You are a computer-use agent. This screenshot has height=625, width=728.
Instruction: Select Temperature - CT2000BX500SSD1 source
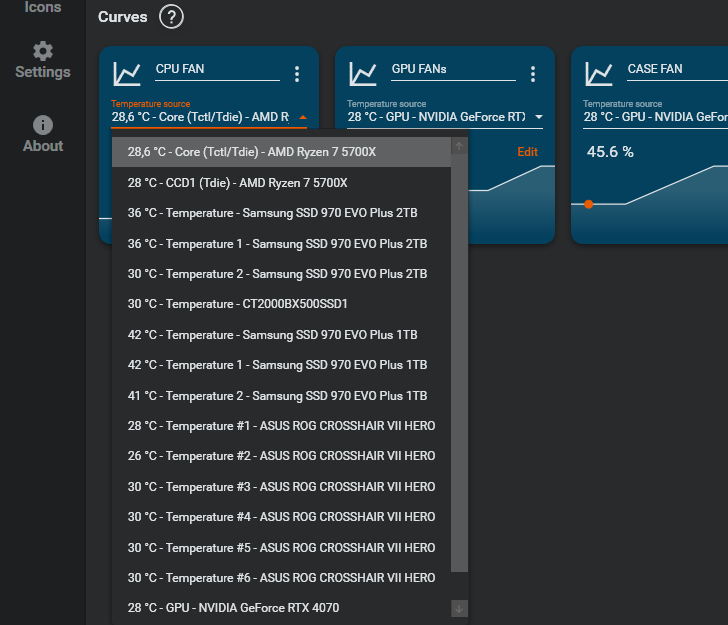281,304
